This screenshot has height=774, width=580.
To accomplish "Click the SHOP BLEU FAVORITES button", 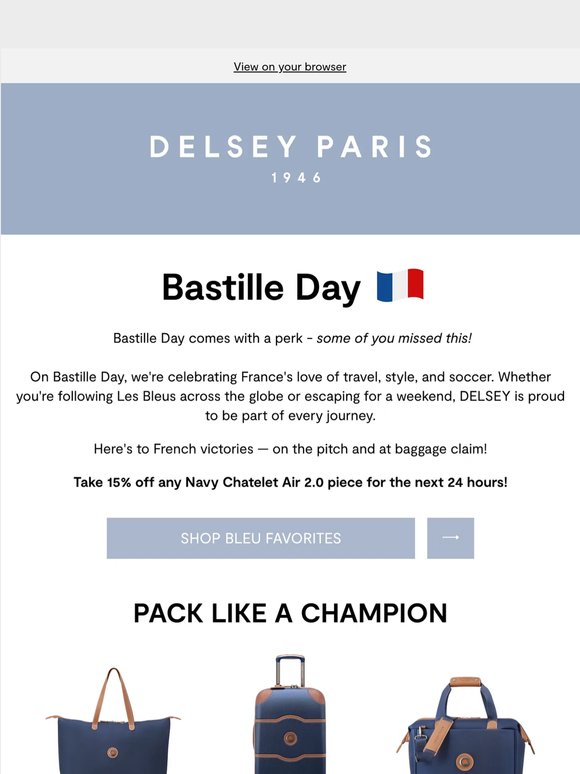I will [x=261, y=538].
